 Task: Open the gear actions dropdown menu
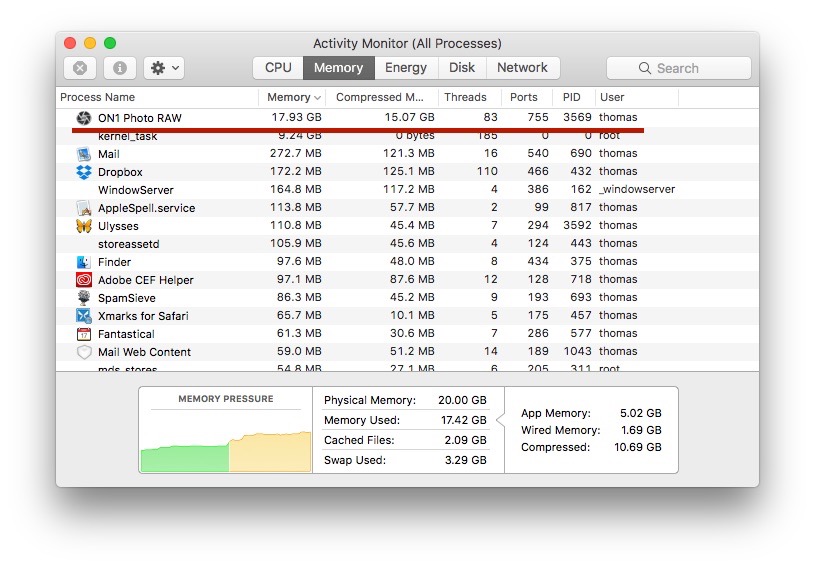(164, 68)
